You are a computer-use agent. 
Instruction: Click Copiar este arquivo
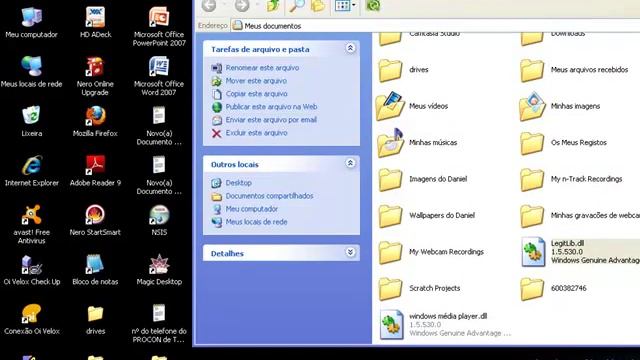tap(257, 94)
